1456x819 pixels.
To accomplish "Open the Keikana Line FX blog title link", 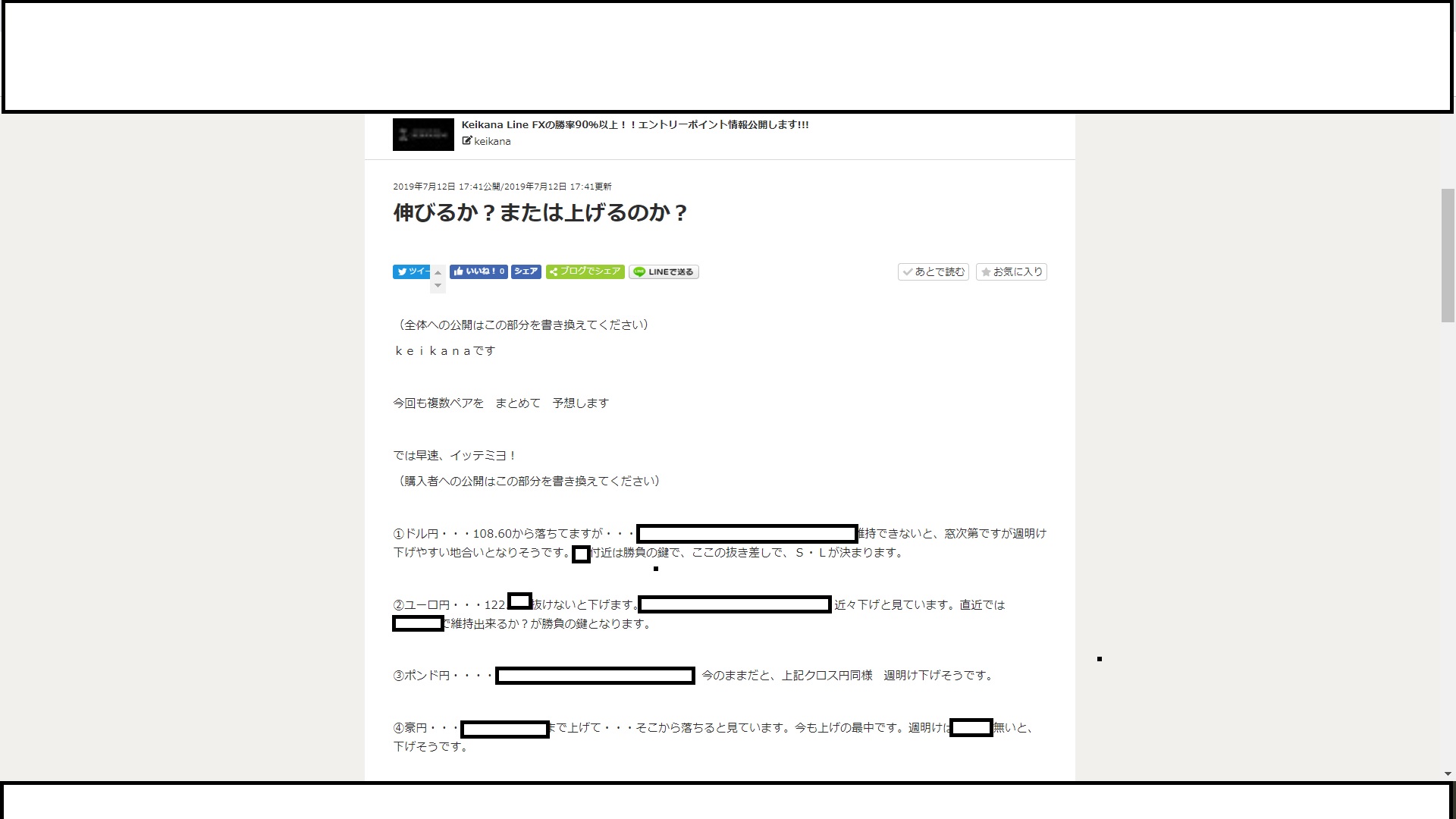I will [x=635, y=124].
